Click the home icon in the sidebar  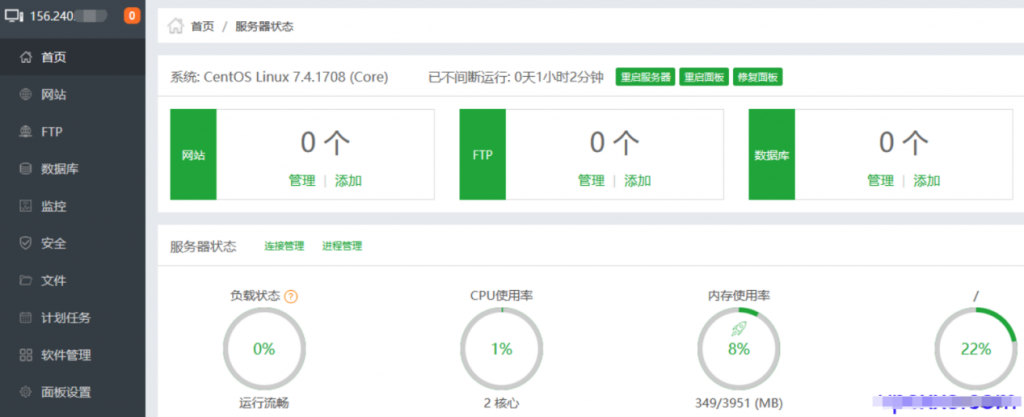(26, 57)
